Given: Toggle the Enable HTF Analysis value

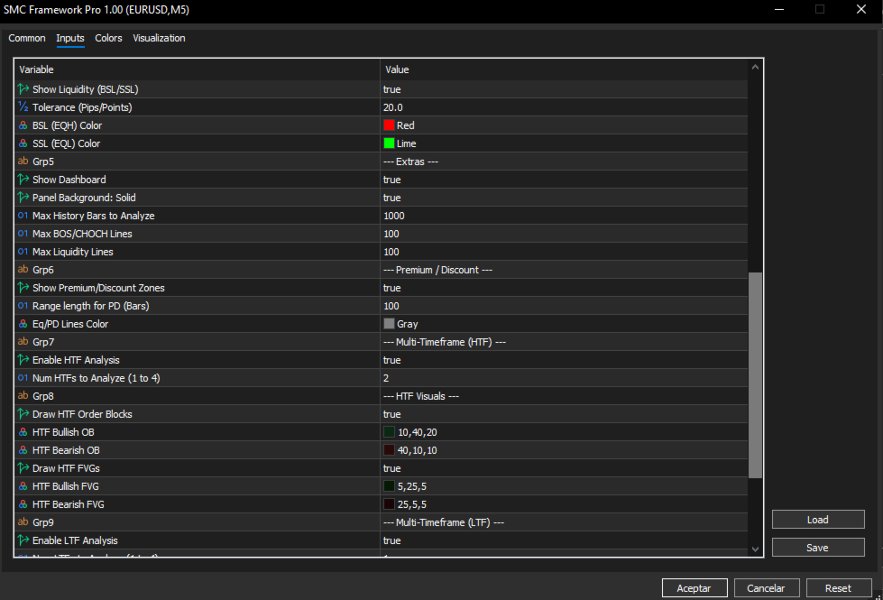Looking at the screenshot, I should (x=564, y=360).
